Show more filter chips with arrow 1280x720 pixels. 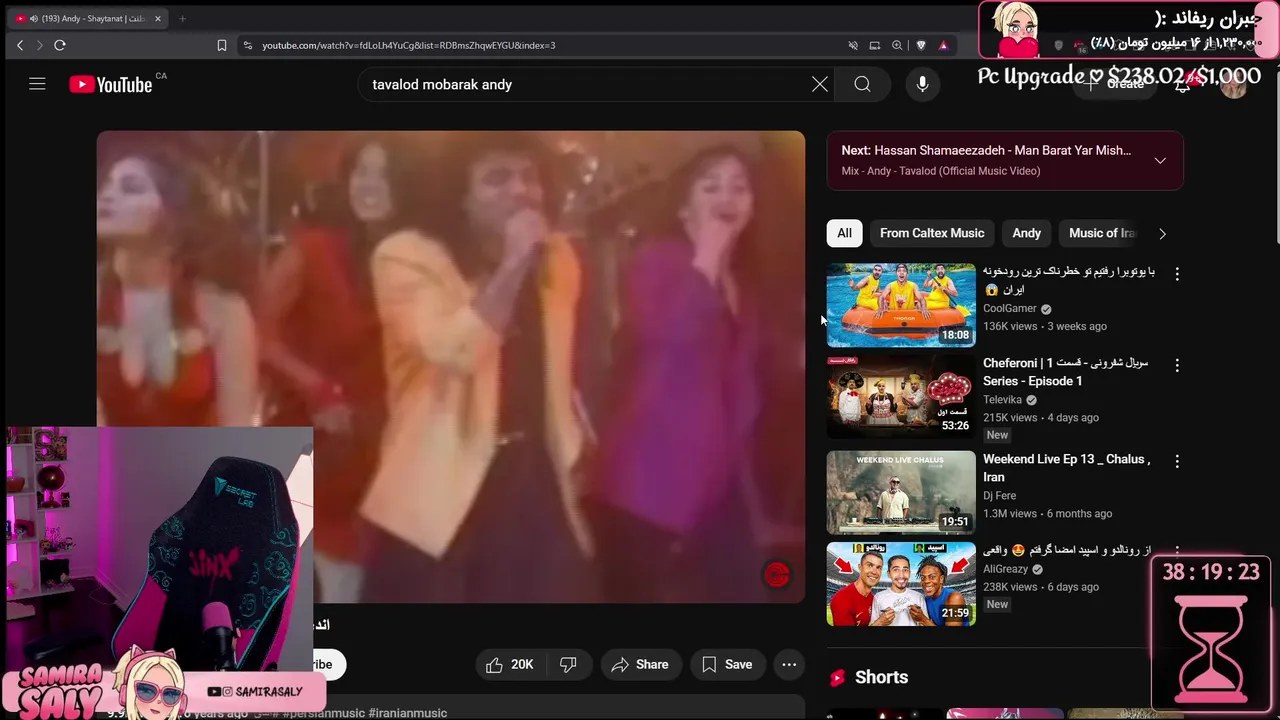[1162, 233]
